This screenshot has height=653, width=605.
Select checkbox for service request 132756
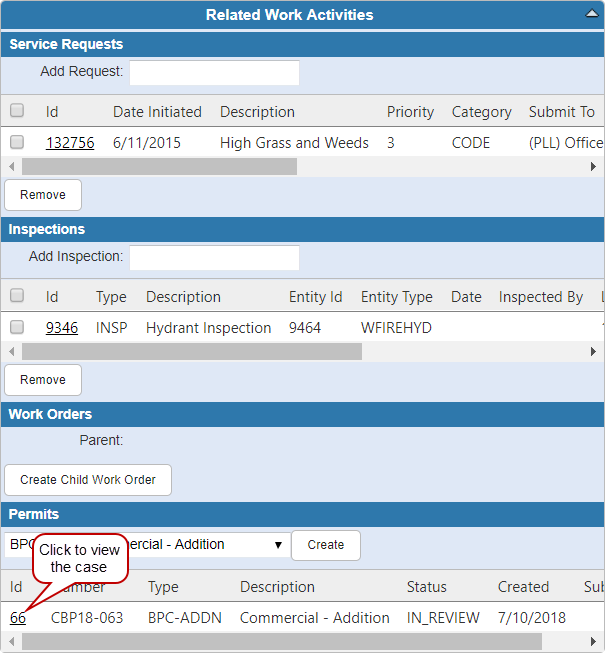point(17,143)
